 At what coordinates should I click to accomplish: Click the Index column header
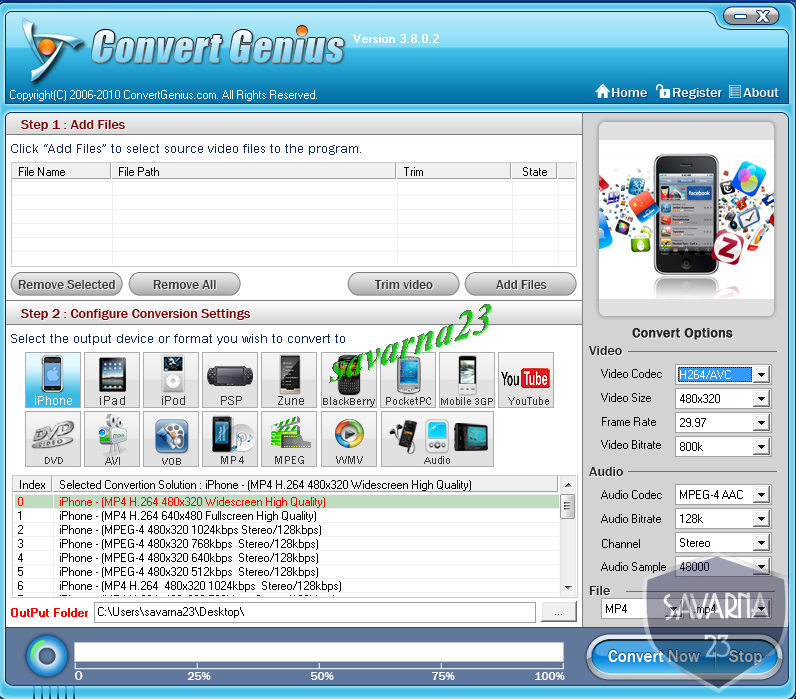tap(32, 485)
